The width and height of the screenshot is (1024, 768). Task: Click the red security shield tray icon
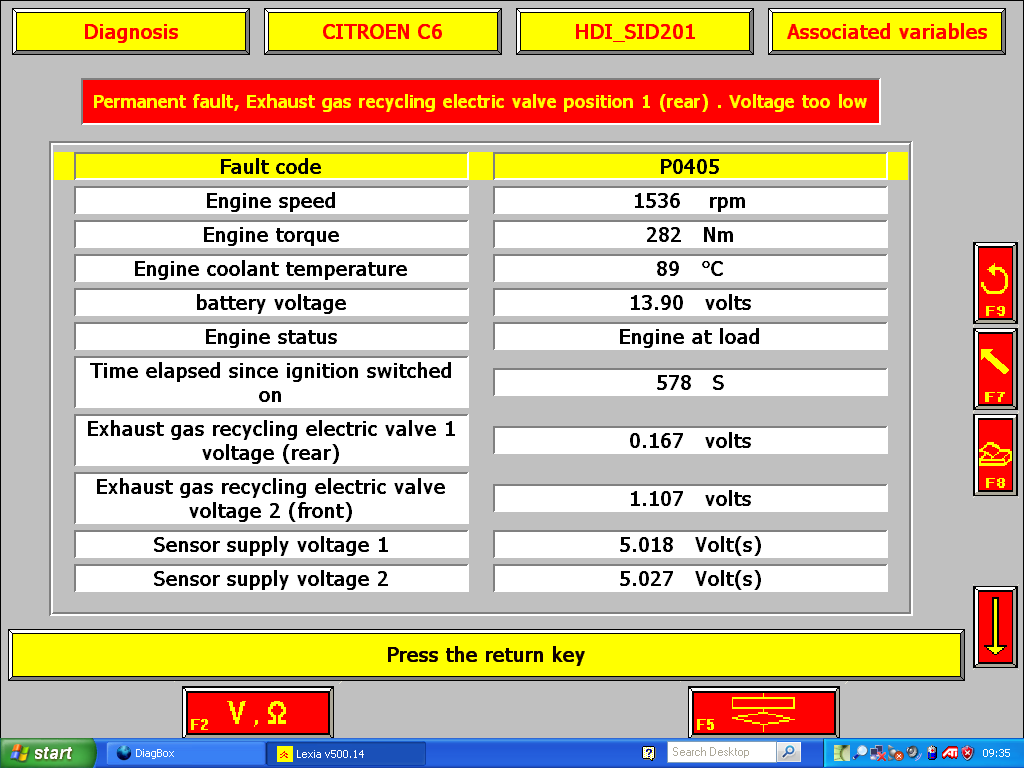(968, 753)
